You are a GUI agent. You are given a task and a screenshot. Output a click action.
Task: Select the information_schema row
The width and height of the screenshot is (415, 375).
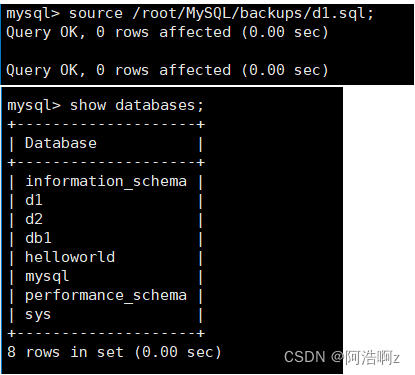point(106,181)
